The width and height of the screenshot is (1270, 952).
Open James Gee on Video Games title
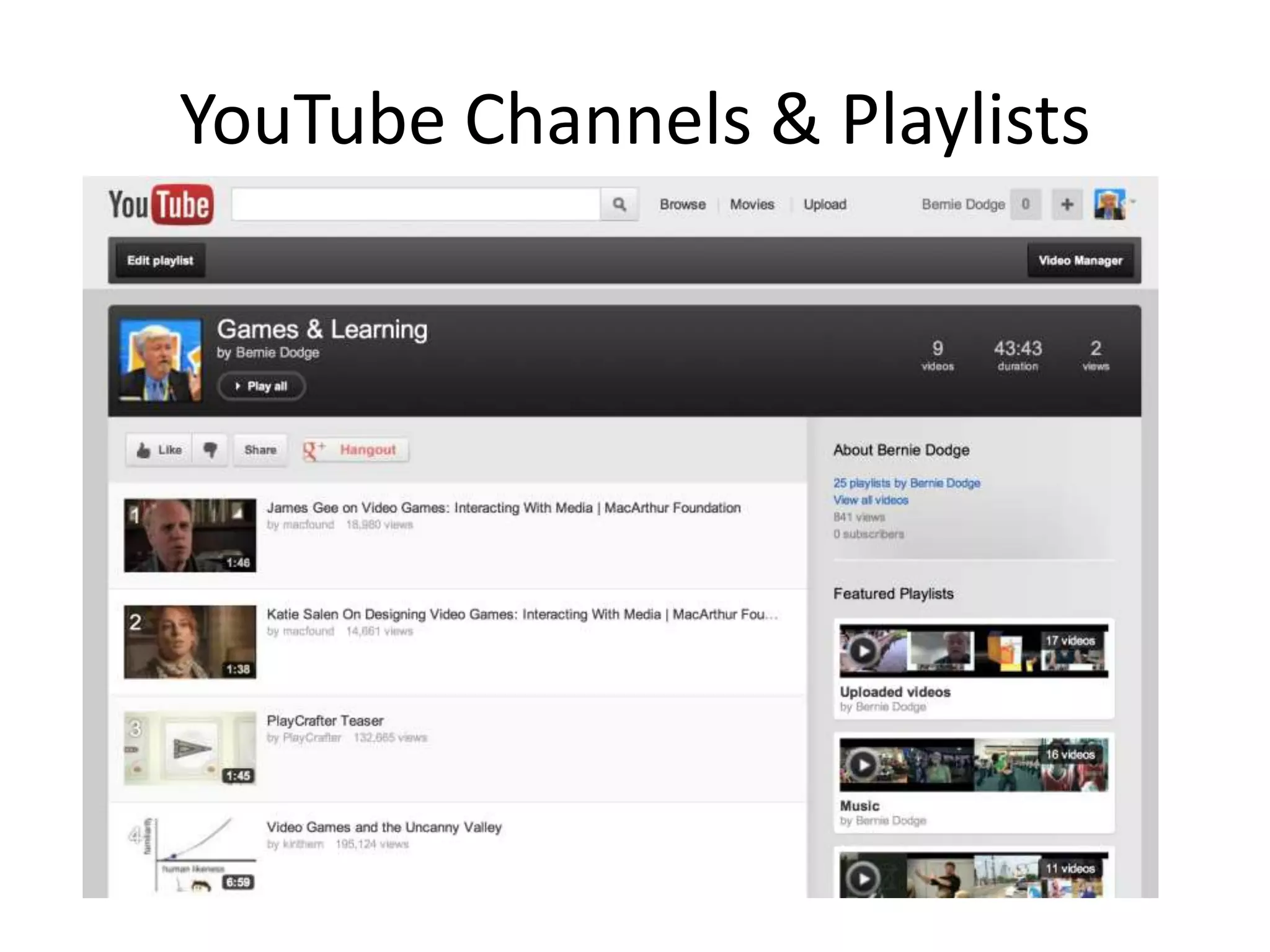(504, 508)
